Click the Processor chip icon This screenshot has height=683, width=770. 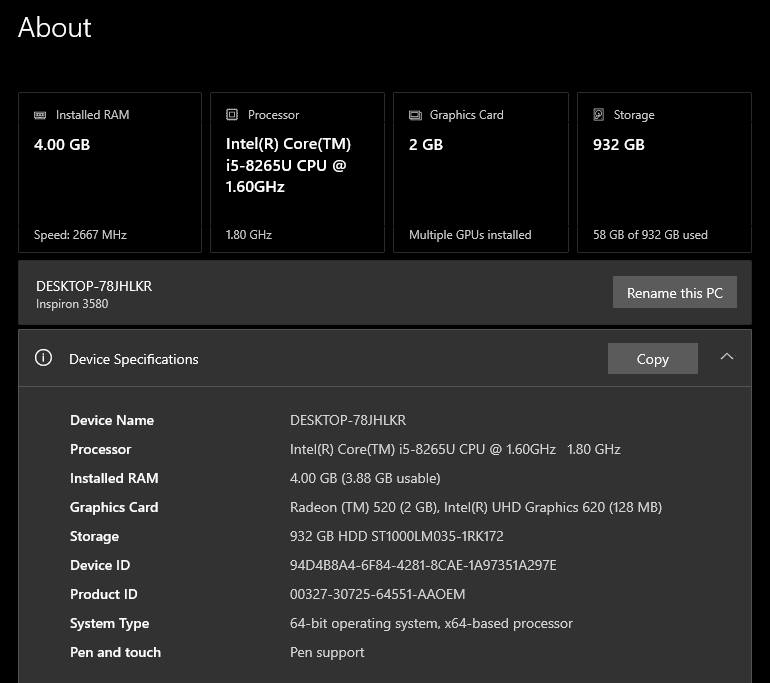[232, 114]
